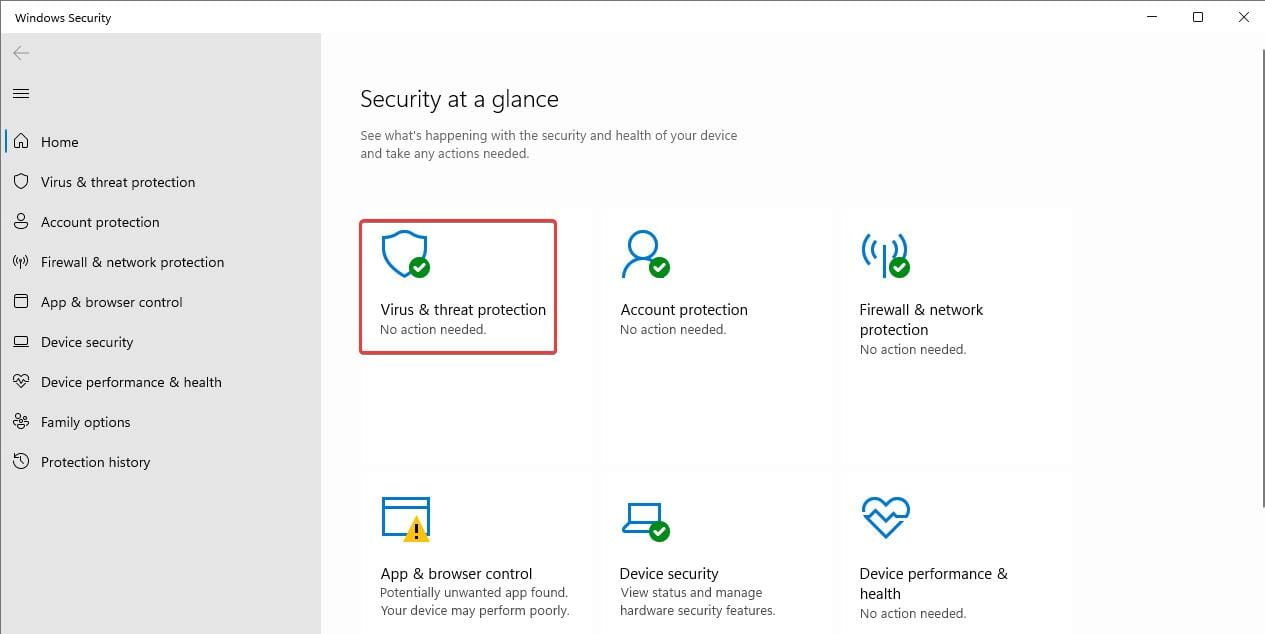Navigate back using the back arrow
This screenshot has width=1265, height=634.
20,53
